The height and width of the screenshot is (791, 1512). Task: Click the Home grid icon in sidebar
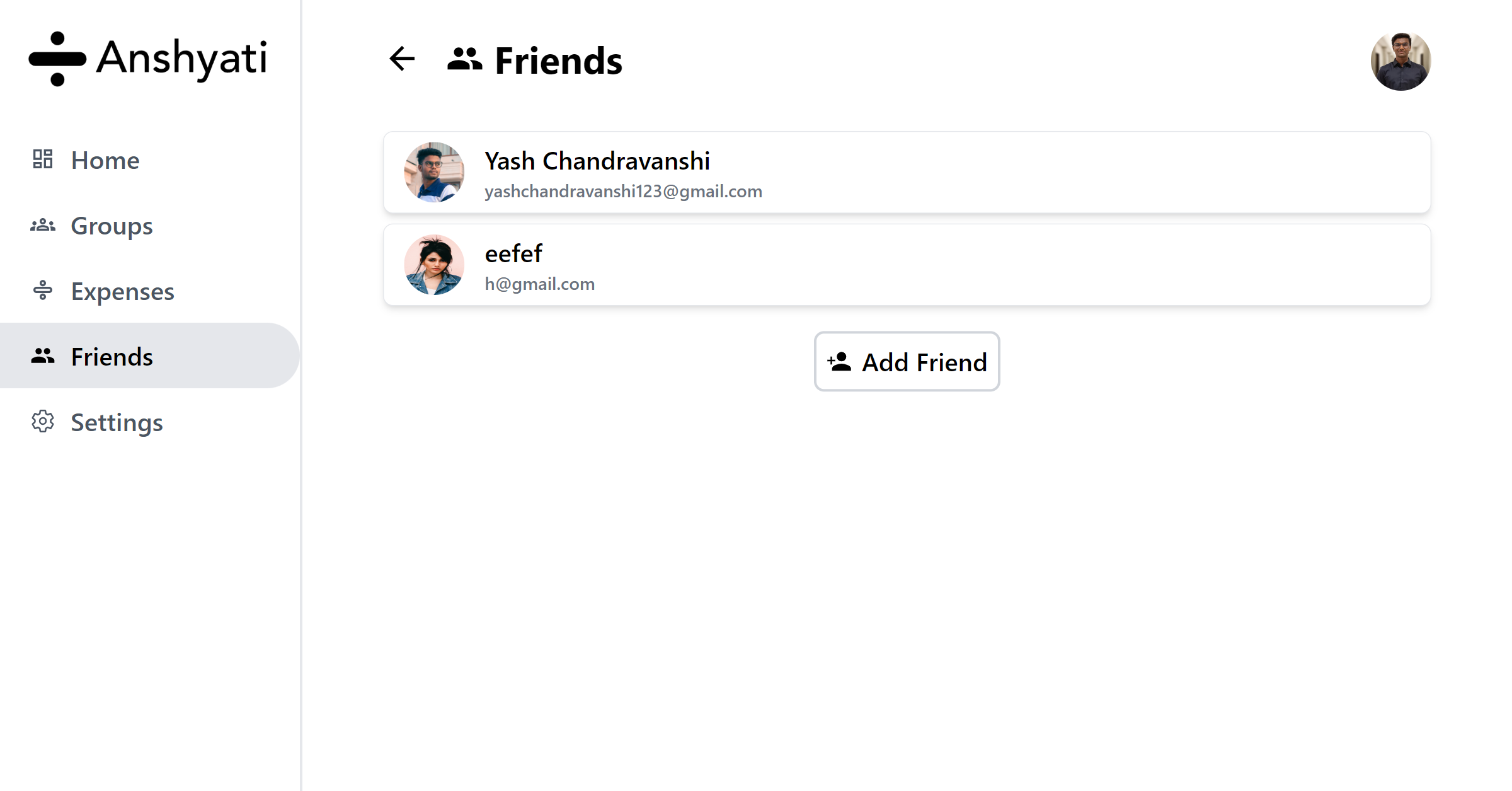[x=43, y=159]
